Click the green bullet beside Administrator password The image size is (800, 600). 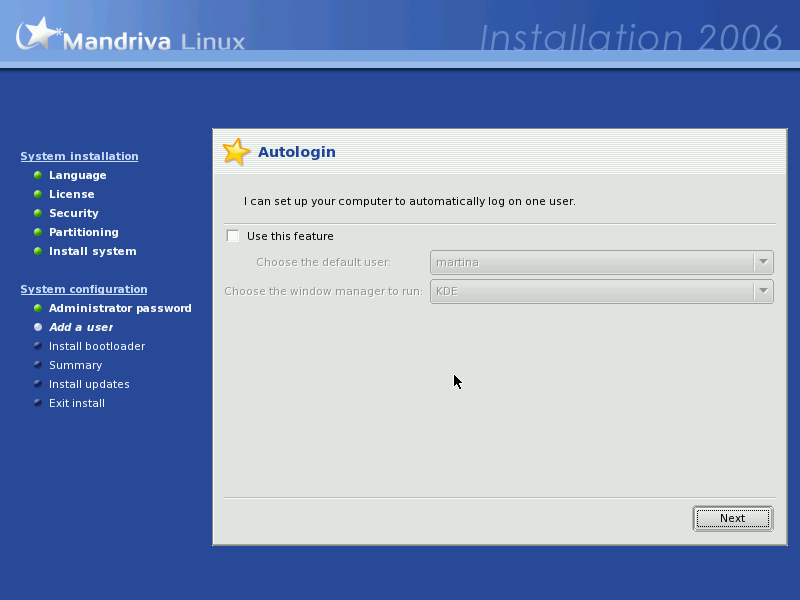point(38,308)
